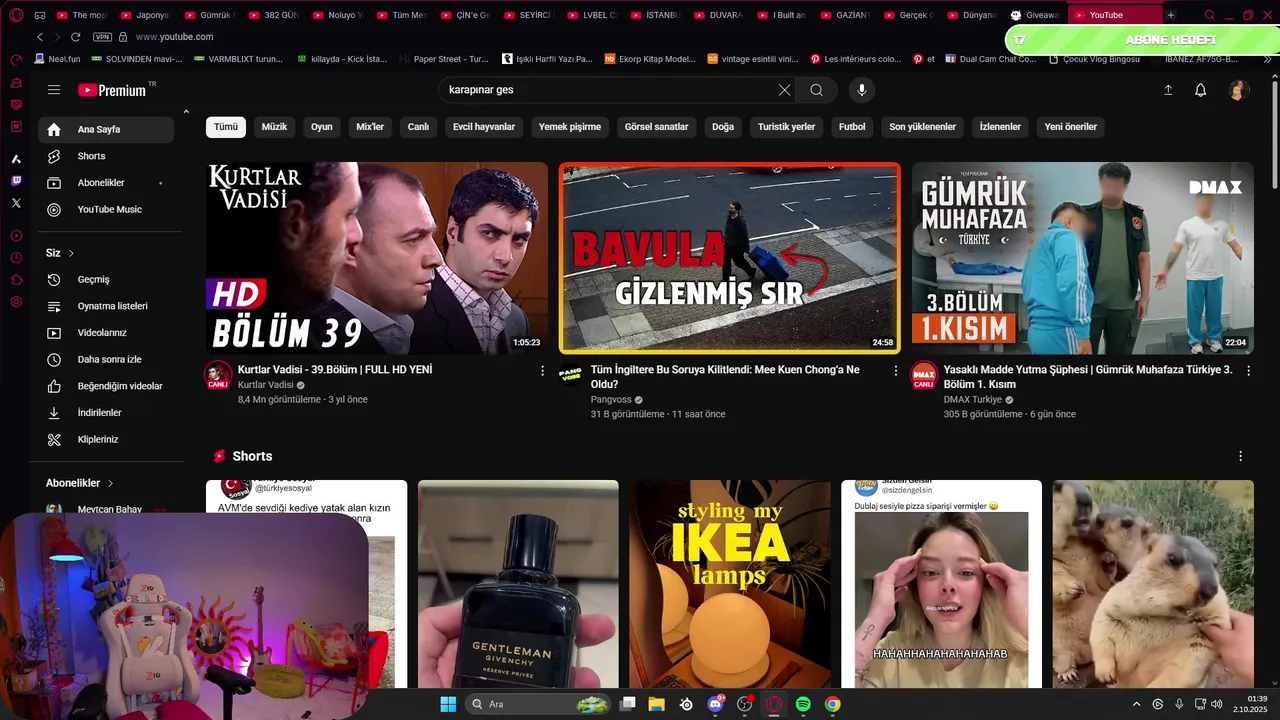The height and width of the screenshot is (720, 1280).
Task: Open İndirilenler in sidebar
Action: (x=106, y=413)
